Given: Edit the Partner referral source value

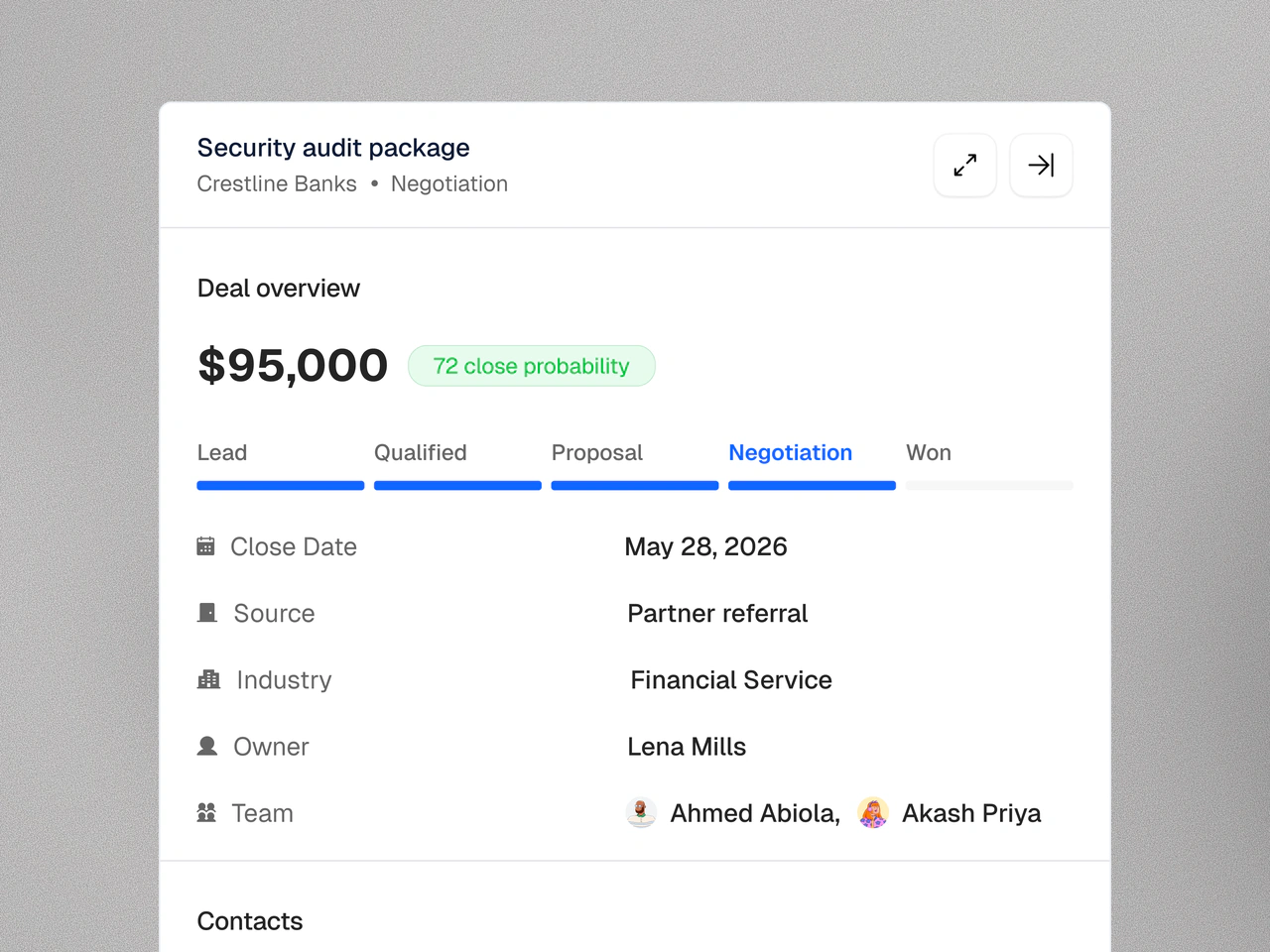Looking at the screenshot, I should pos(717,613).
